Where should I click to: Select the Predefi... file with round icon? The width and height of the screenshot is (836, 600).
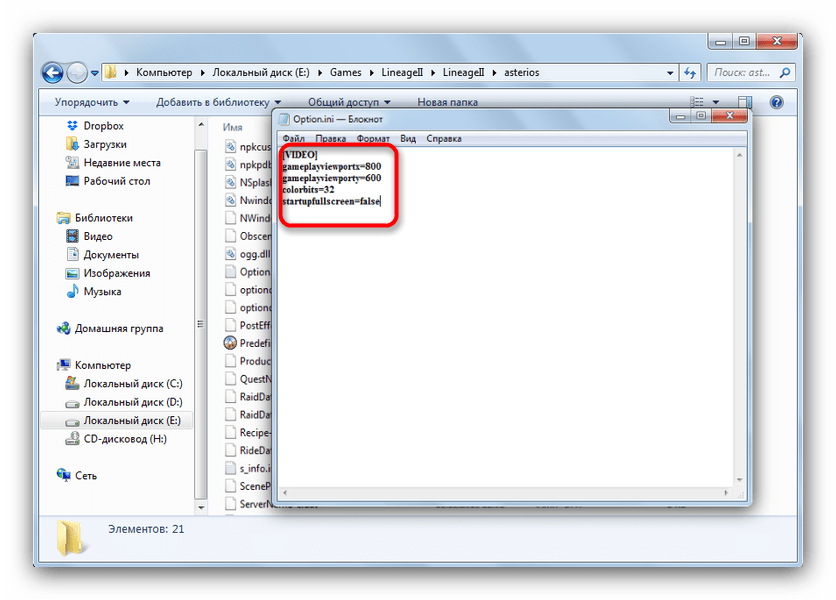coord(248,343)
